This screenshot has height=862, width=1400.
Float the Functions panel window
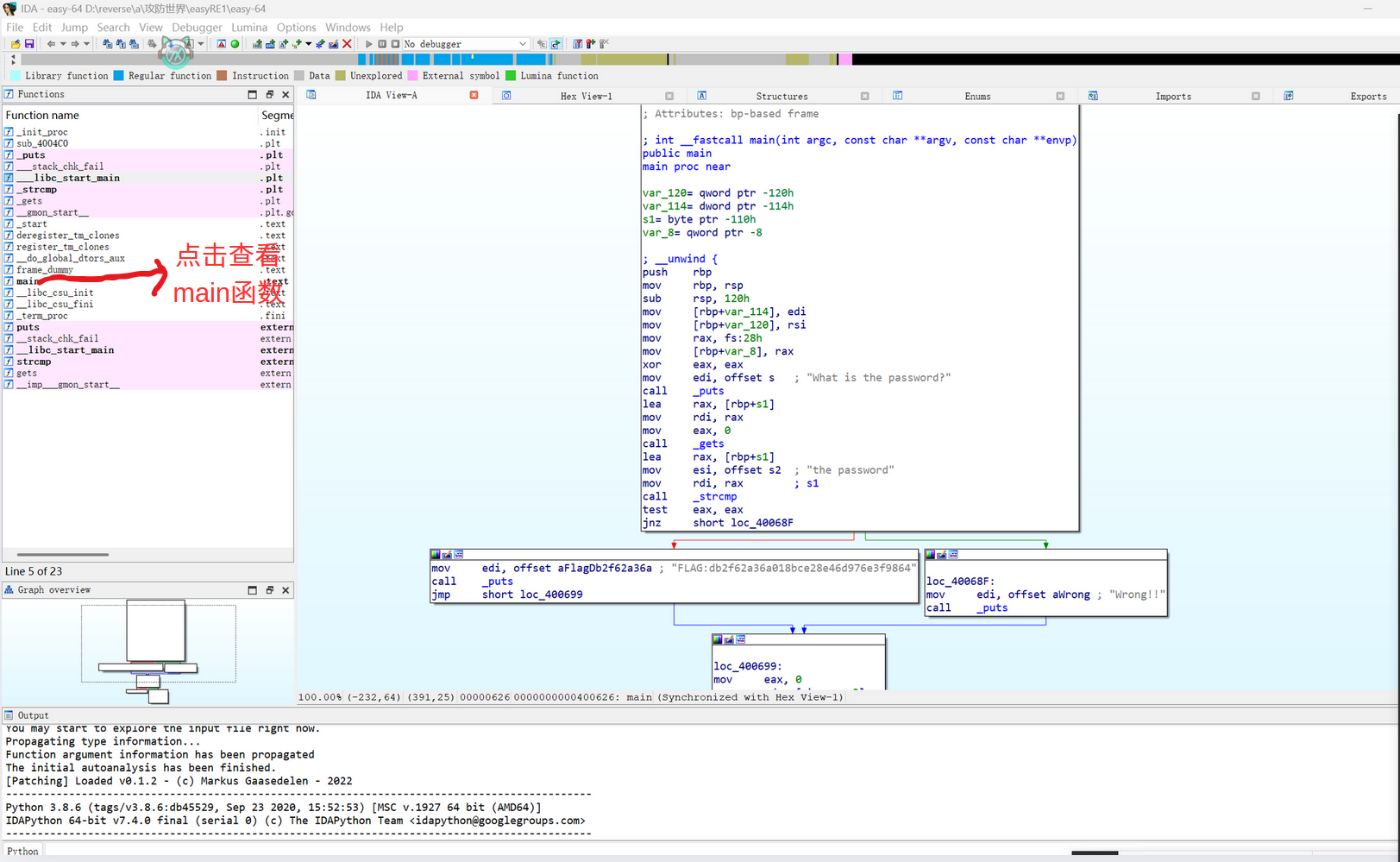(269, 95)
